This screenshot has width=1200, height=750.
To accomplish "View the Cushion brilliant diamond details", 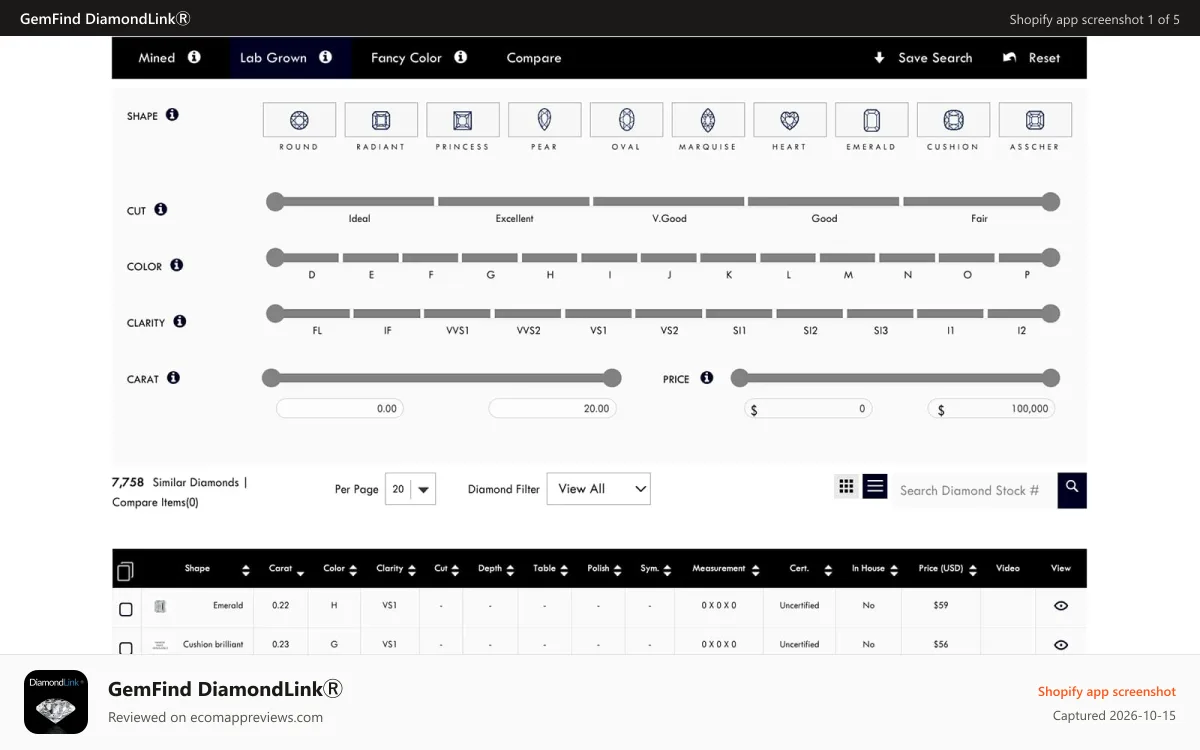I will tap(1061, 645).
